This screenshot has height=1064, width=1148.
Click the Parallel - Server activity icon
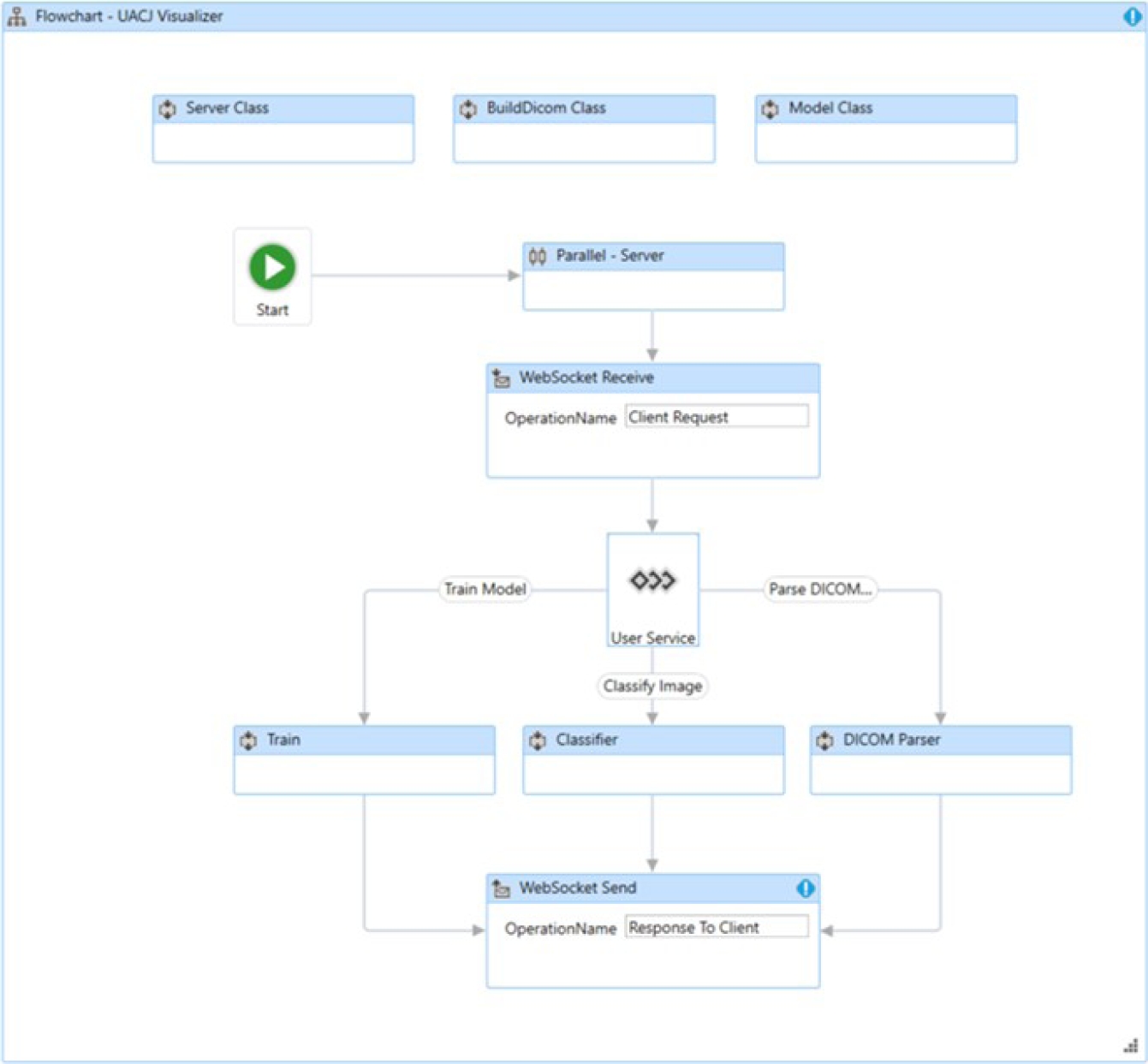tap(538, 256)
